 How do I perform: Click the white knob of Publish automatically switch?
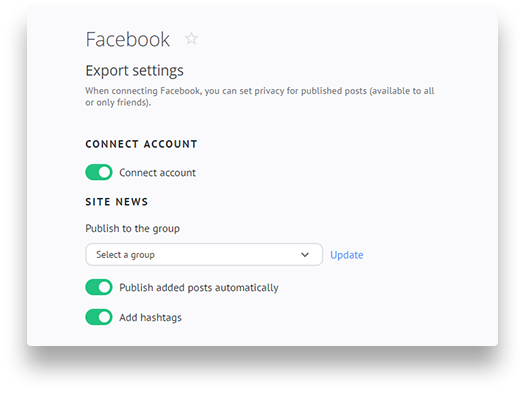pyautogui.click(x=105, y=287)
